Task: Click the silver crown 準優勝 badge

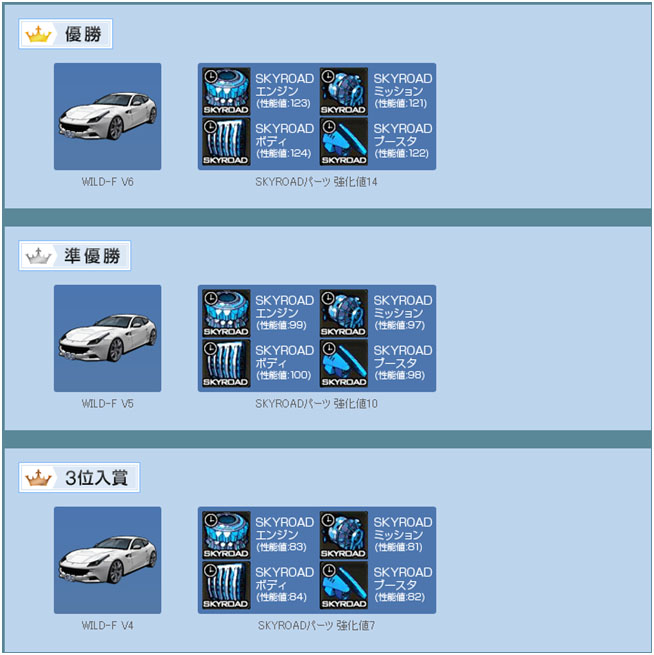Action: click(75, 256)
